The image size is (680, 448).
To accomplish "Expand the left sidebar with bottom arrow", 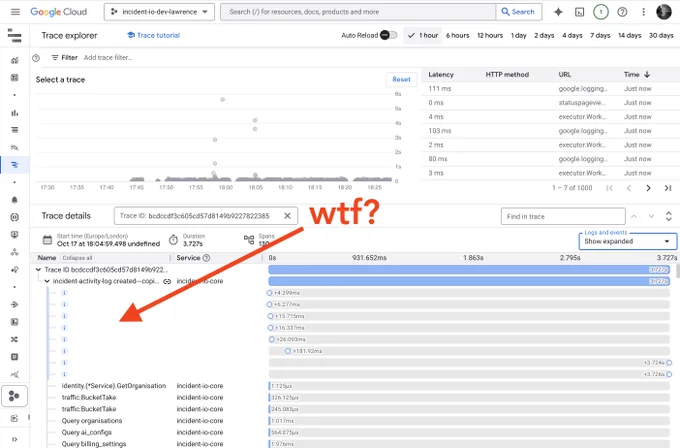I will 14,439.
